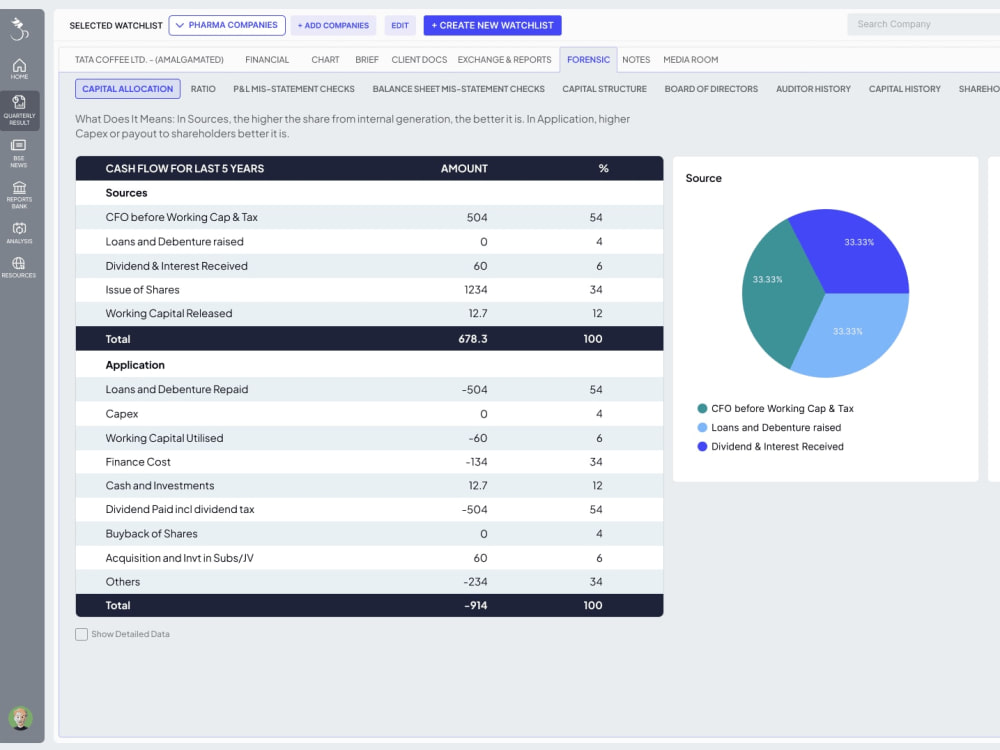
Task: Click Sources total amount 678.3
Action: (473, 339)
